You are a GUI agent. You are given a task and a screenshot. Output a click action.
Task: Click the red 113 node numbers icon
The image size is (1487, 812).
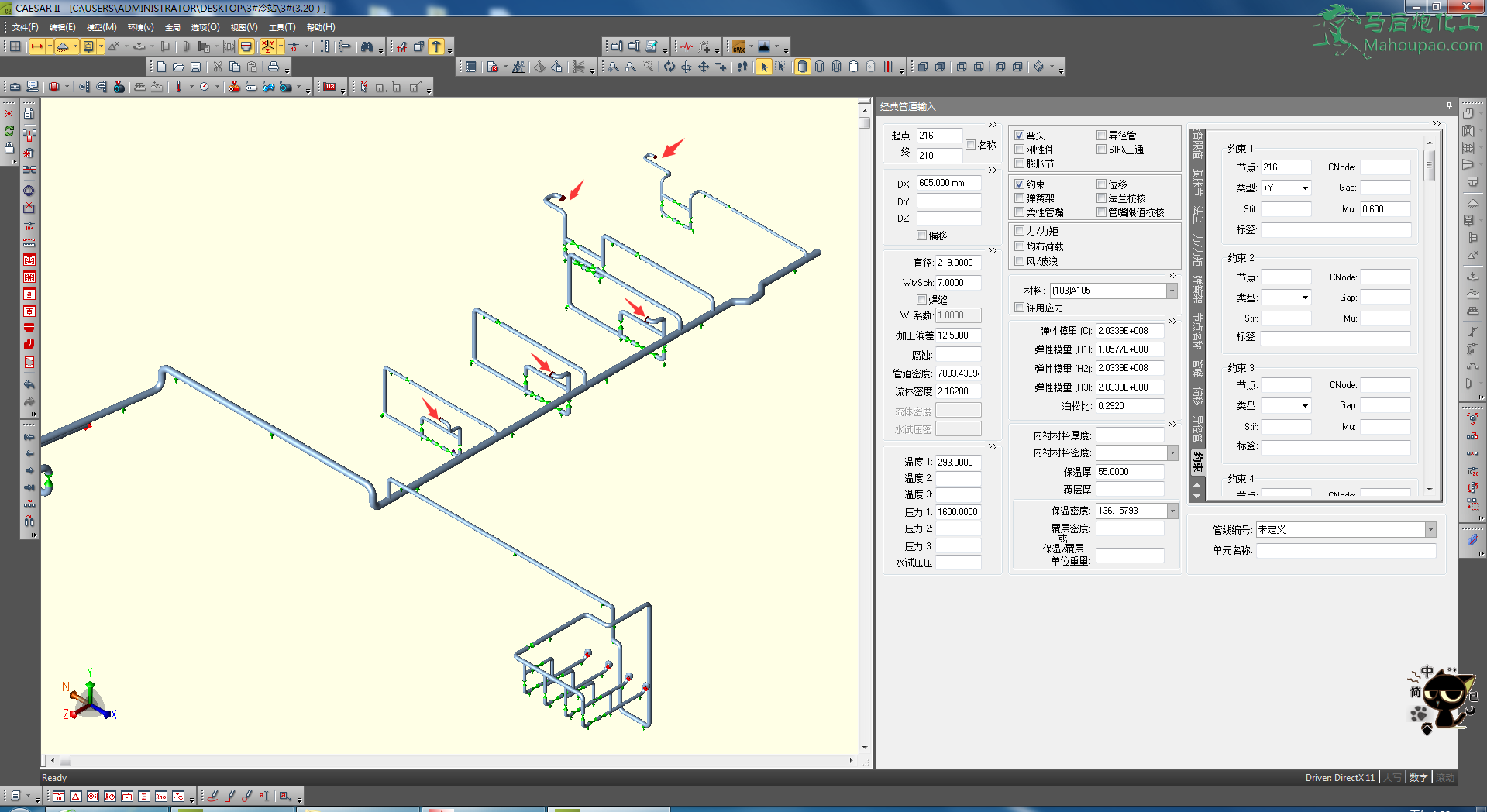coord(330,88)
